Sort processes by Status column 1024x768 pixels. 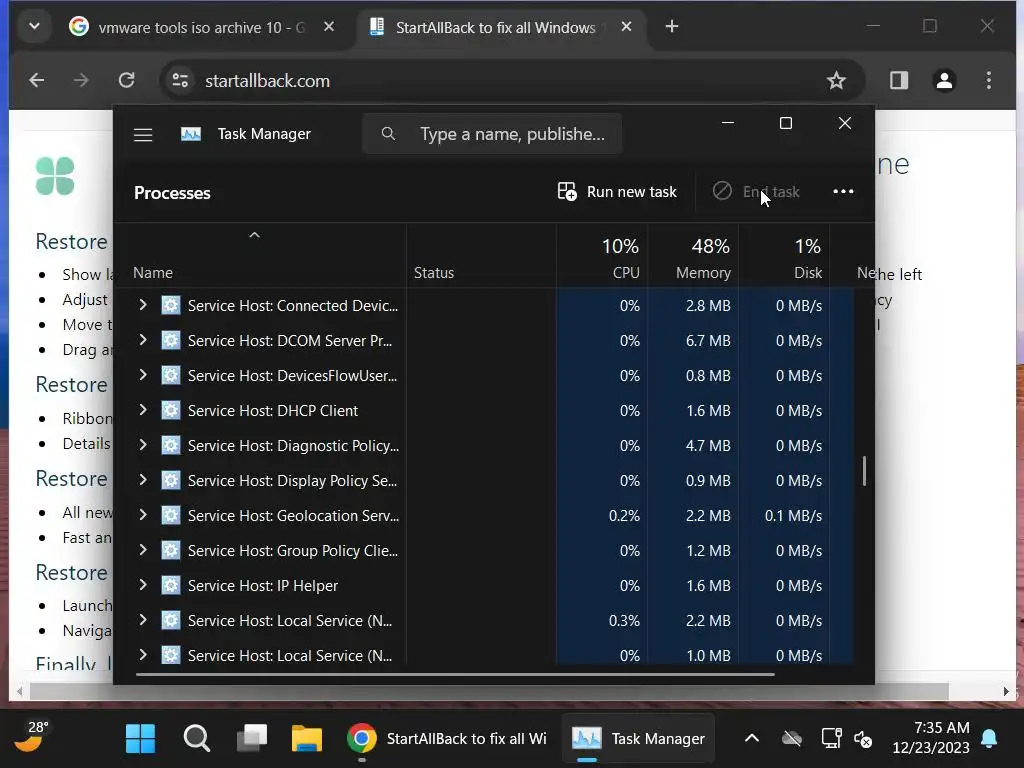(434, 272)
